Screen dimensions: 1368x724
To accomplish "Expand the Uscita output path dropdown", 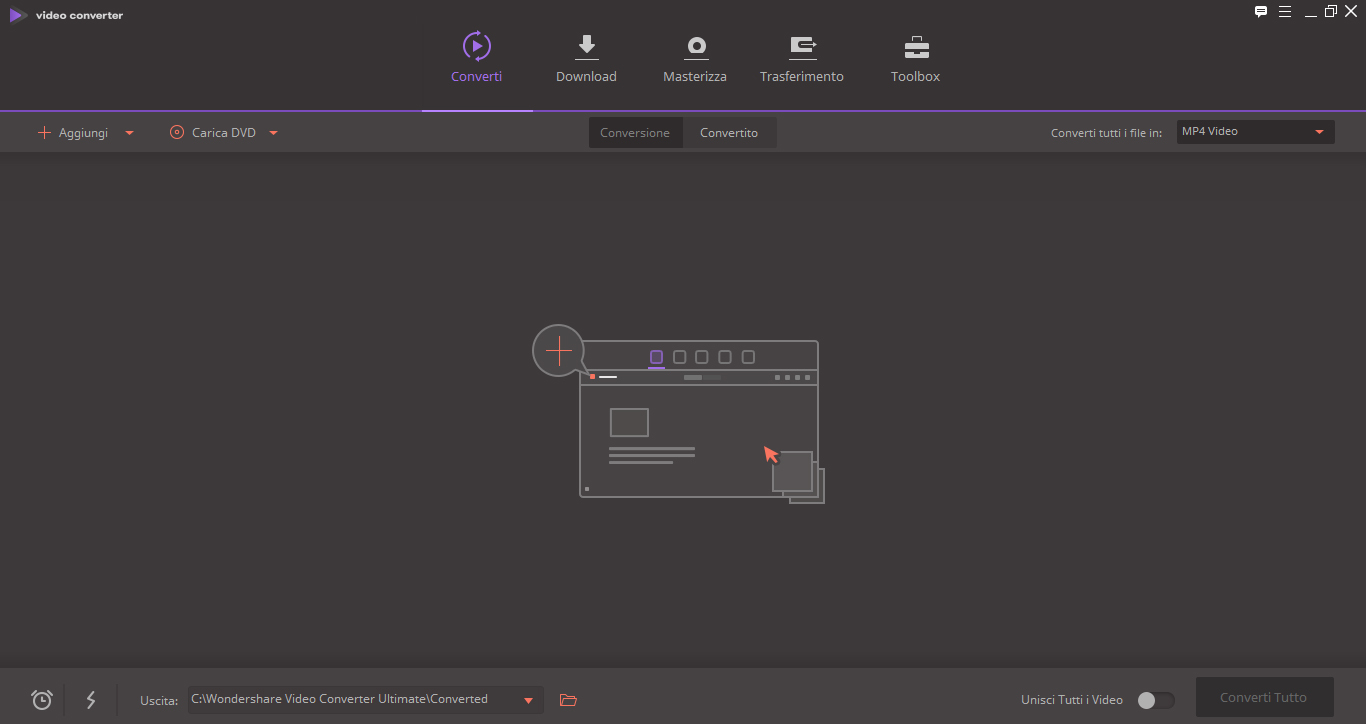I will click(528, 700).
